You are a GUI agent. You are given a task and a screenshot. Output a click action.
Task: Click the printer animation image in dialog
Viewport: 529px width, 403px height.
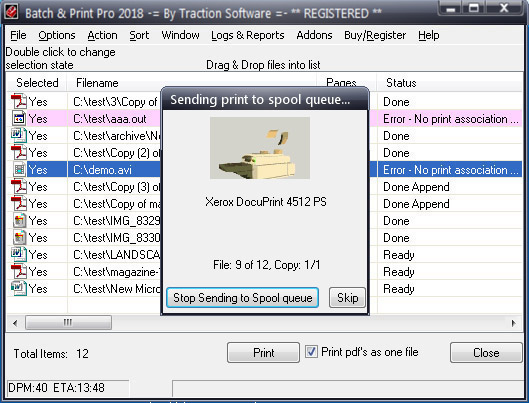pos(260,148)
